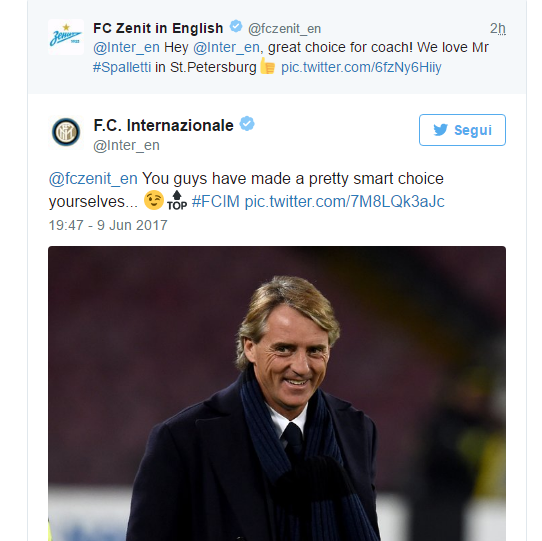Click the thumbs up emoji
542x541 pixels.
(x=268, y=66)
